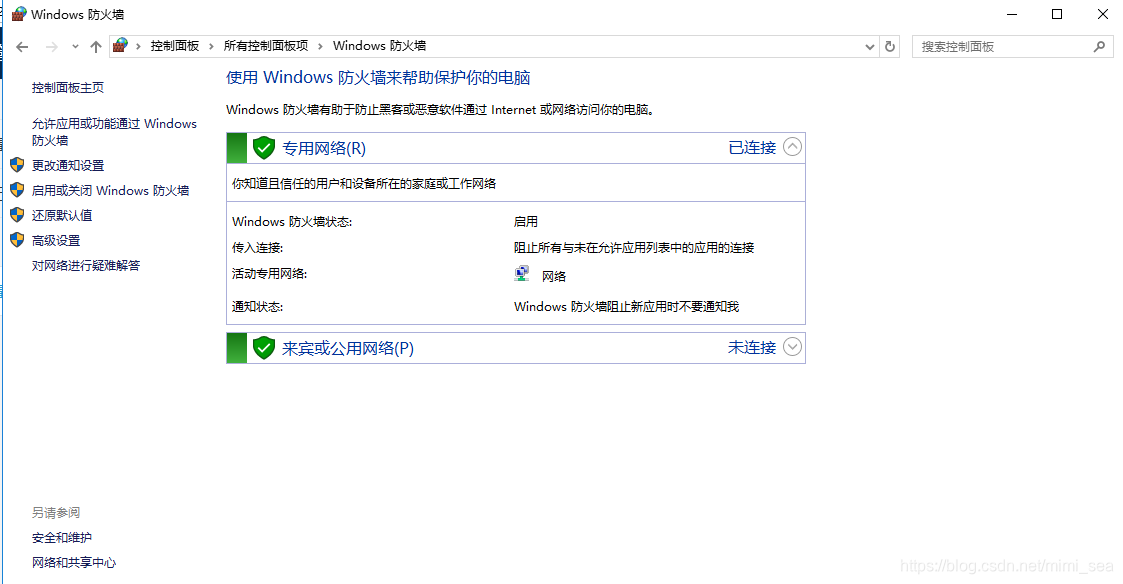The width and height of the screenshot is (1123, 584).
Task: Click the Forward navigation arrow
Action: 52,47
